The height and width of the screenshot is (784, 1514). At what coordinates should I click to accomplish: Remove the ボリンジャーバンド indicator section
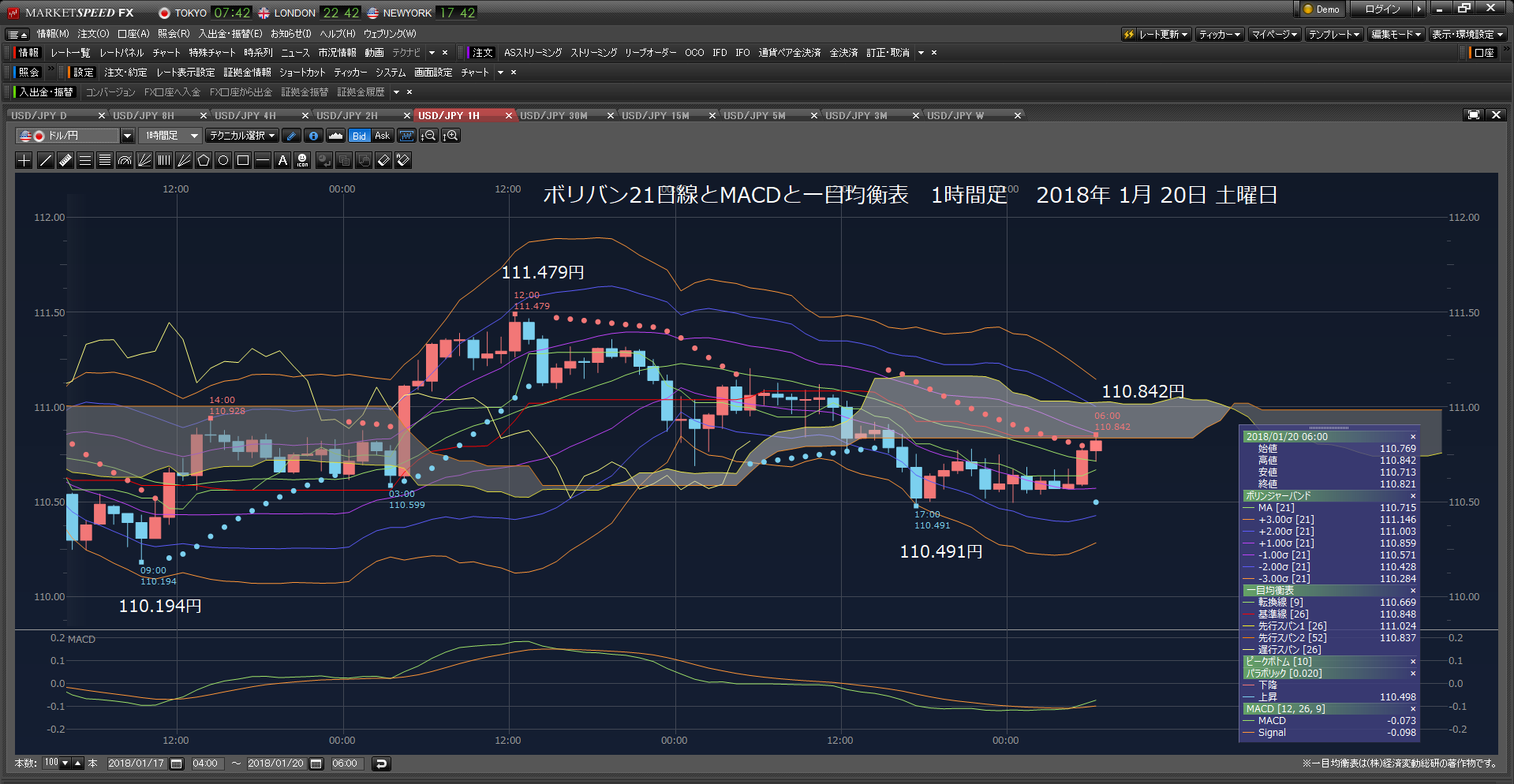1413,496
